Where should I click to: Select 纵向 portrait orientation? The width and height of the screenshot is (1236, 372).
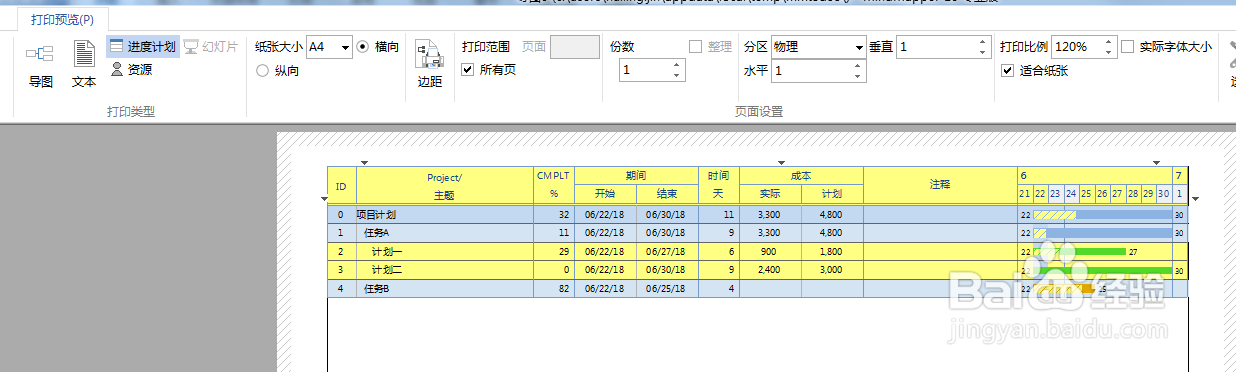278,71
